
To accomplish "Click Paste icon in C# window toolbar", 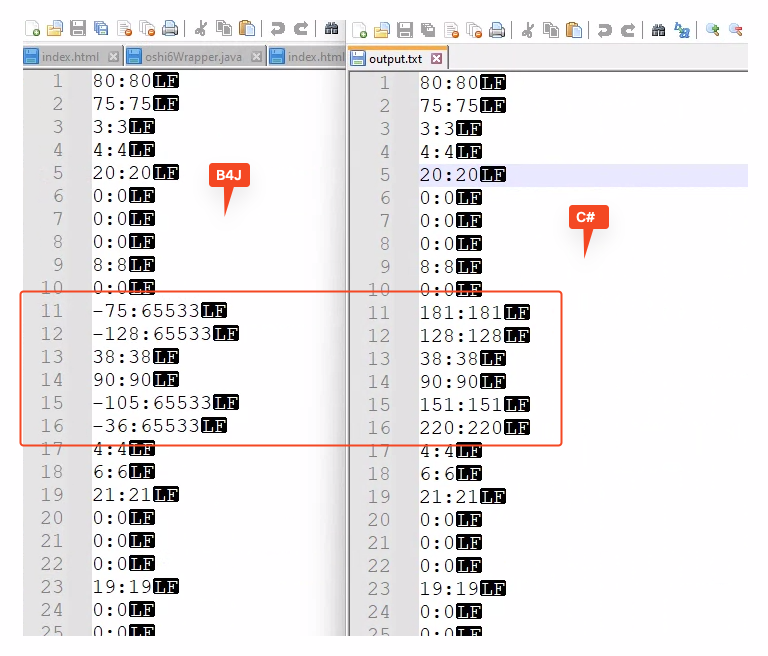I will click(574, 30).
